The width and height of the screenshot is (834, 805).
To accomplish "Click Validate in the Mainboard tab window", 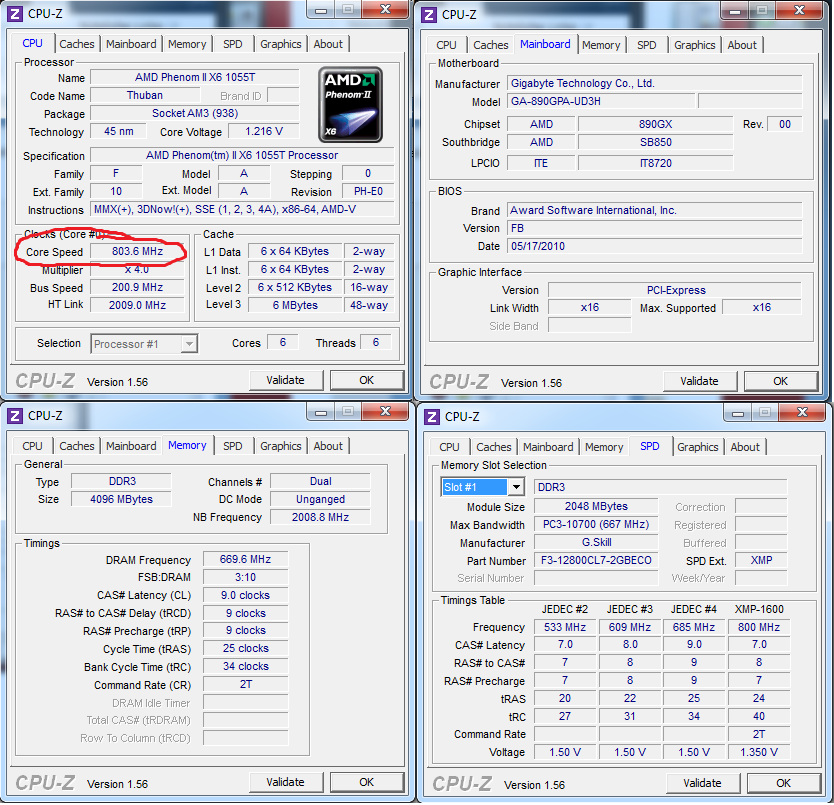I will tap(699, 381).
